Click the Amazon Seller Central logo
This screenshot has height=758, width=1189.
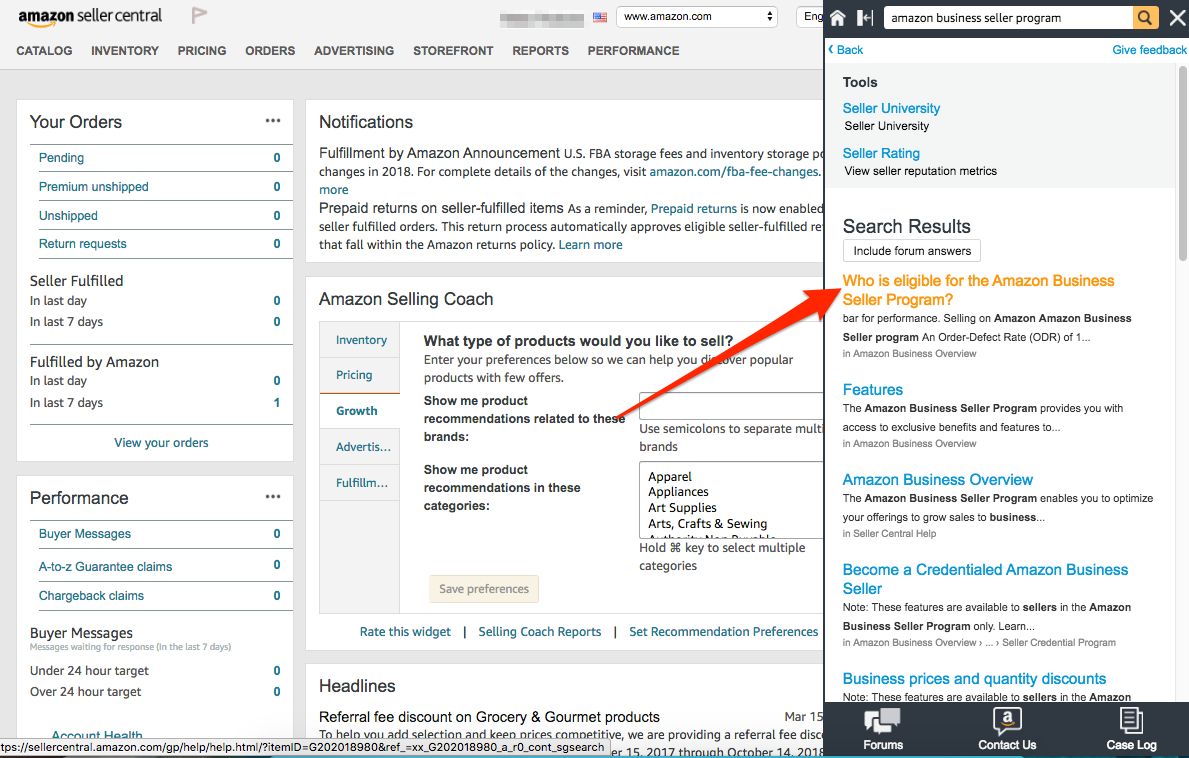90,17
